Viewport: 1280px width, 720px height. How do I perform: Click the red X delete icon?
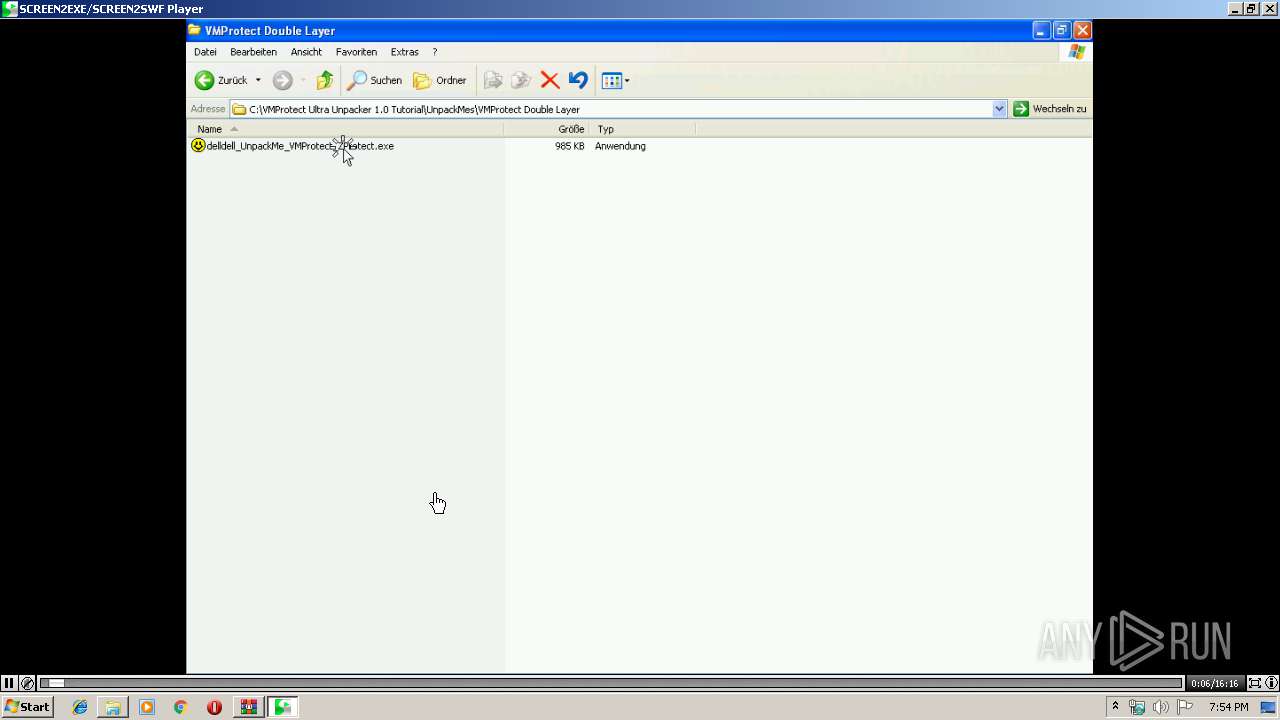pos(550,80)
